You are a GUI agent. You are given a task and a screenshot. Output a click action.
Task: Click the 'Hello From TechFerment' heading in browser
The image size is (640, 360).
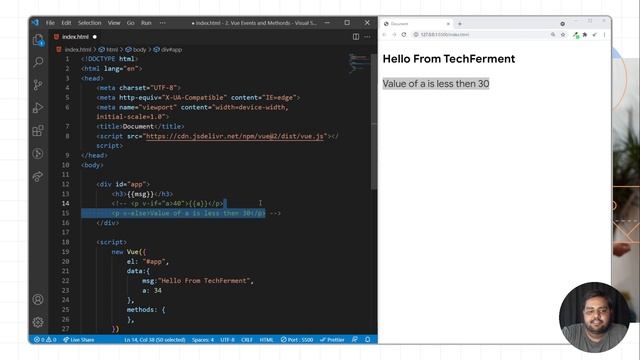pyautogui.click(x=449, y=59)
